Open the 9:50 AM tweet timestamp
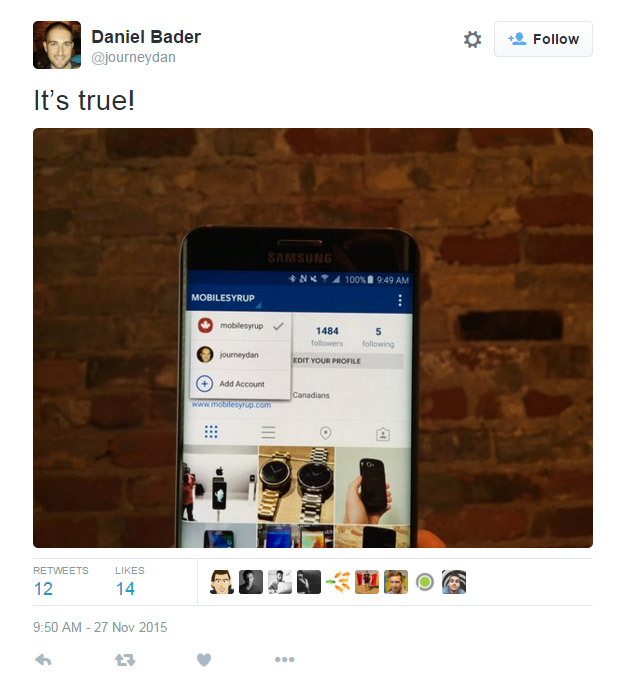 pyautogui.click(x=100, y=627)
